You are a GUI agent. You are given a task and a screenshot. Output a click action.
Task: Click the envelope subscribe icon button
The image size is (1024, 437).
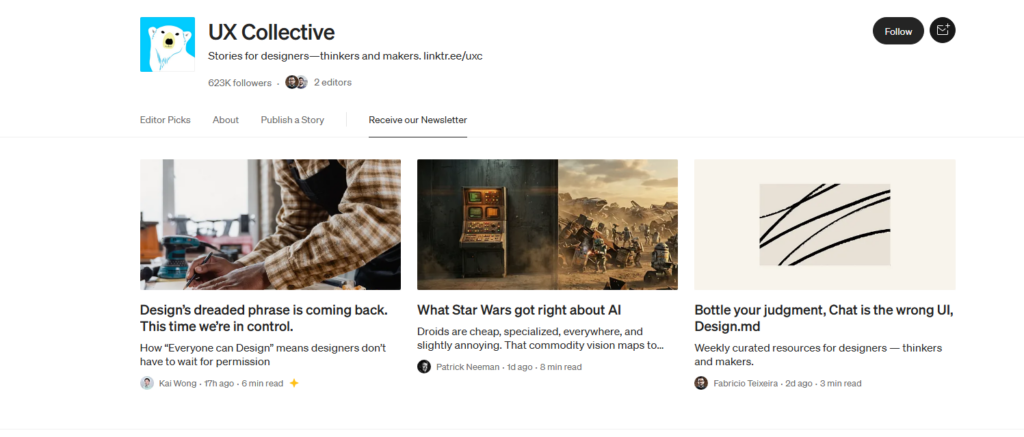coord(942,31)
